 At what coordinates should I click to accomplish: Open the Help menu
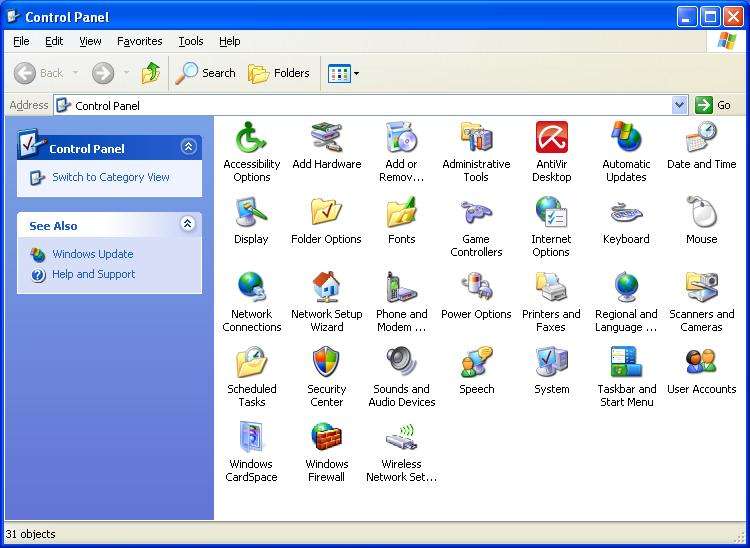(230, 41)
